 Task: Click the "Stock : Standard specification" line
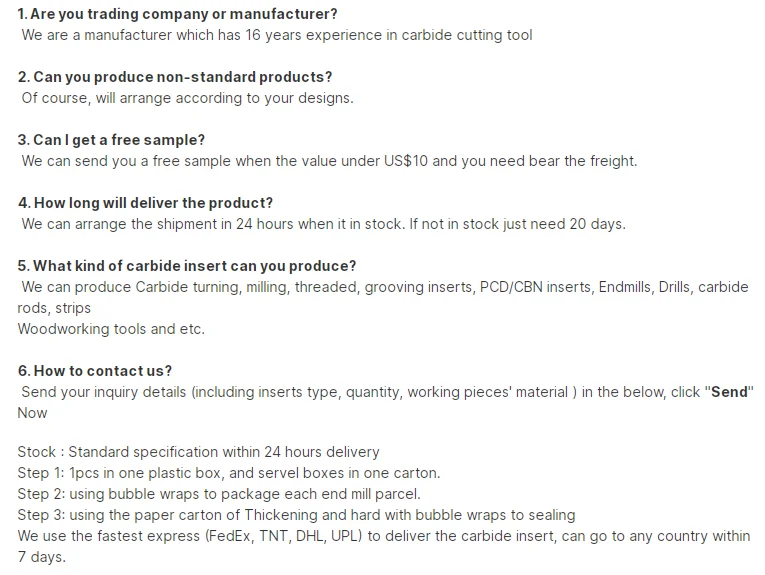pyautogui.click(x=198, y=452)
